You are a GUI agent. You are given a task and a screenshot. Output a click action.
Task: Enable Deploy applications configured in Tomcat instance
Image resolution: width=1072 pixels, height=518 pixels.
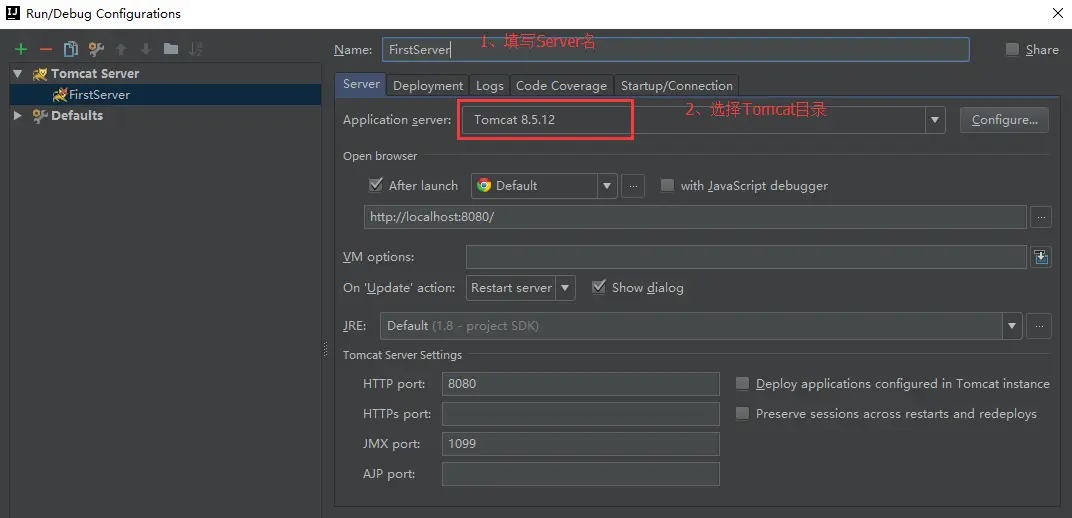(742, 383)
